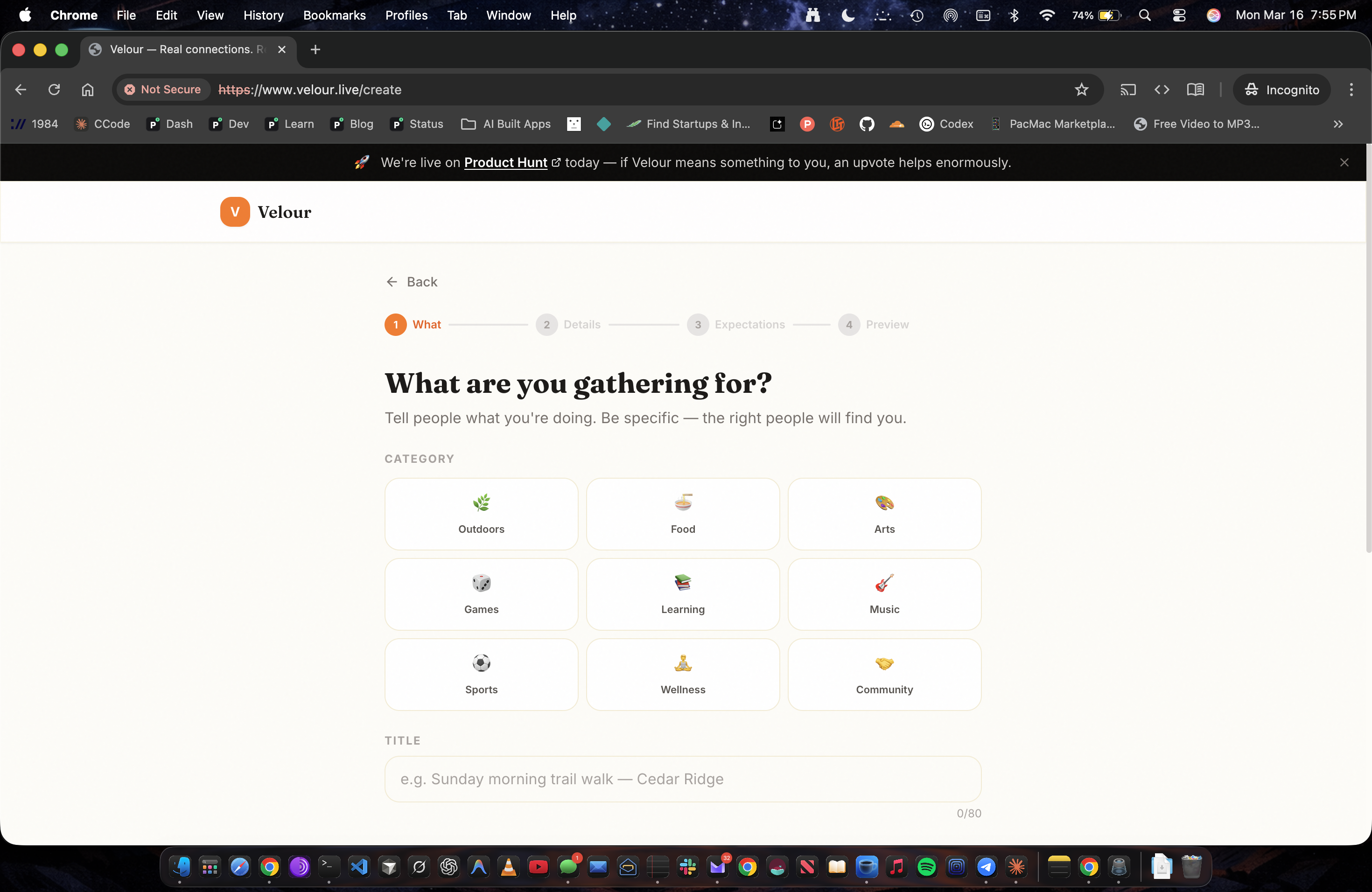
Task: Choose the Food category option
Action: tap(683, 514)
